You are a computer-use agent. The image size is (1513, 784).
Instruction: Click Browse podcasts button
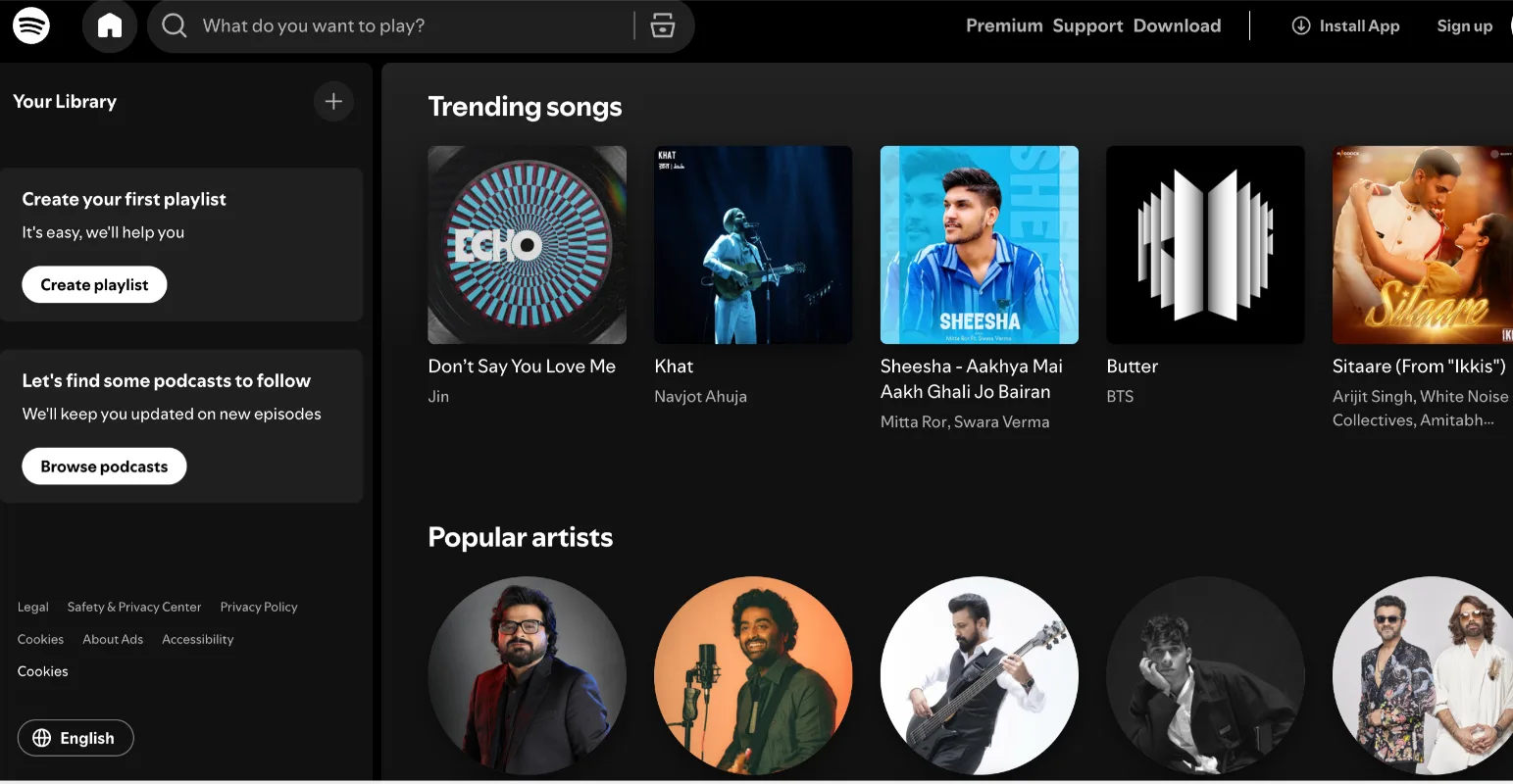(x=104, y=466)
